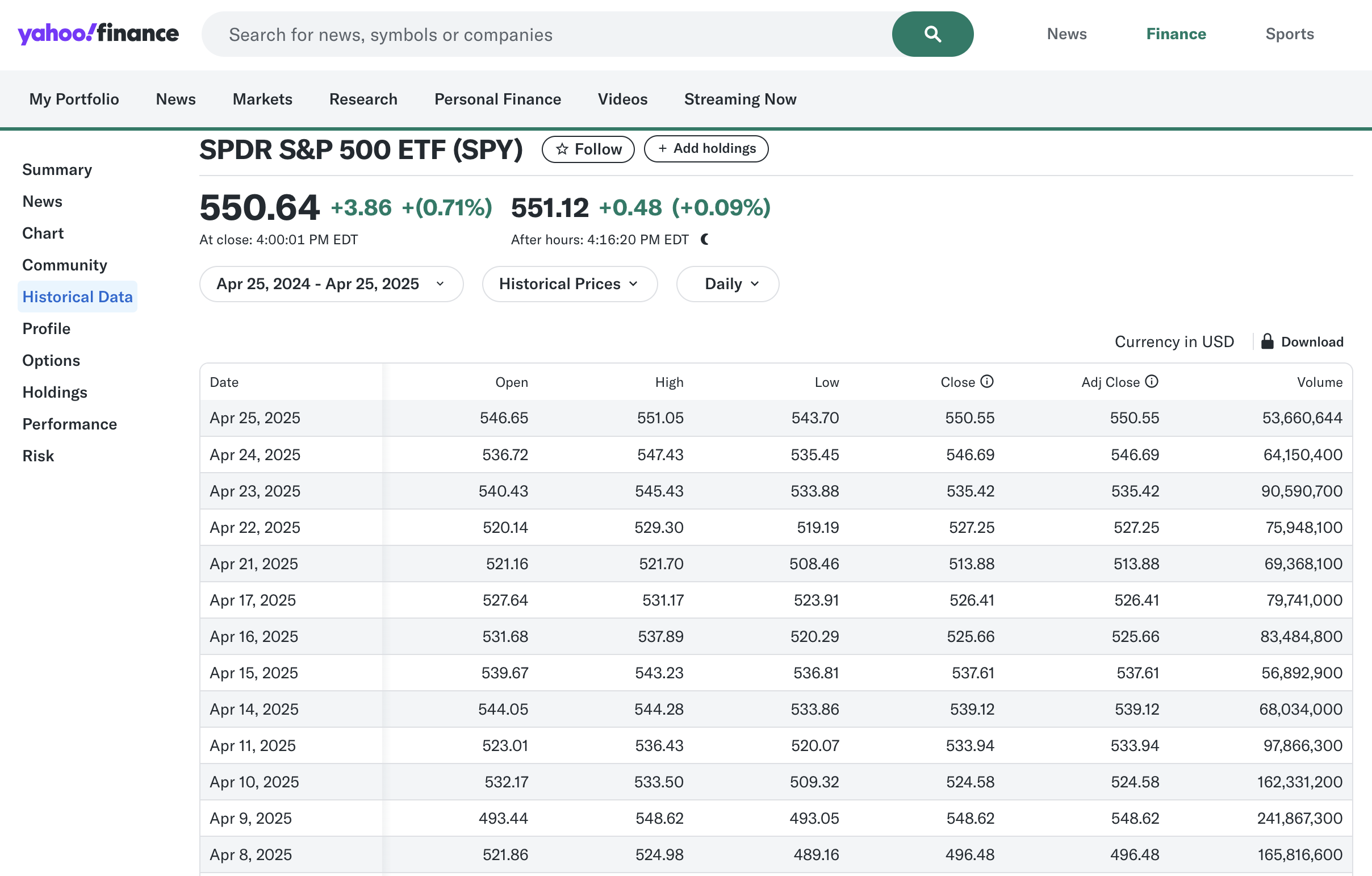
Task: Open the Historical Prices dropdown
Action: click(x=569, y=284)
